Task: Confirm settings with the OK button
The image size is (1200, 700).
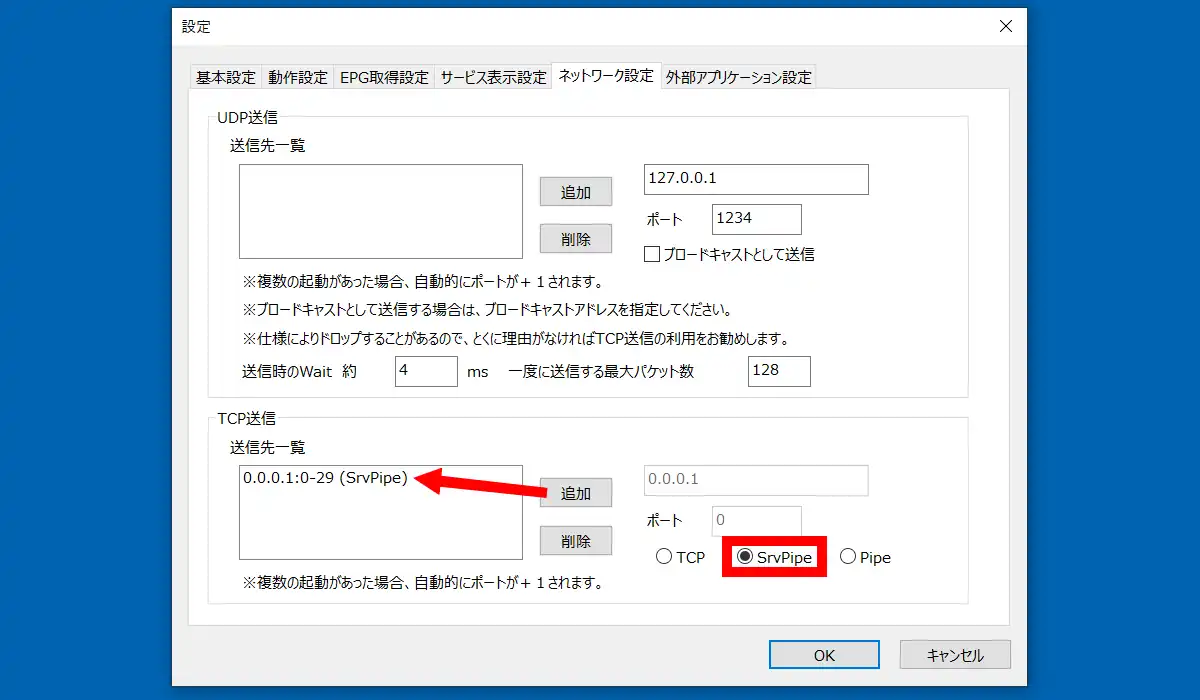Action: click(824, 655)
